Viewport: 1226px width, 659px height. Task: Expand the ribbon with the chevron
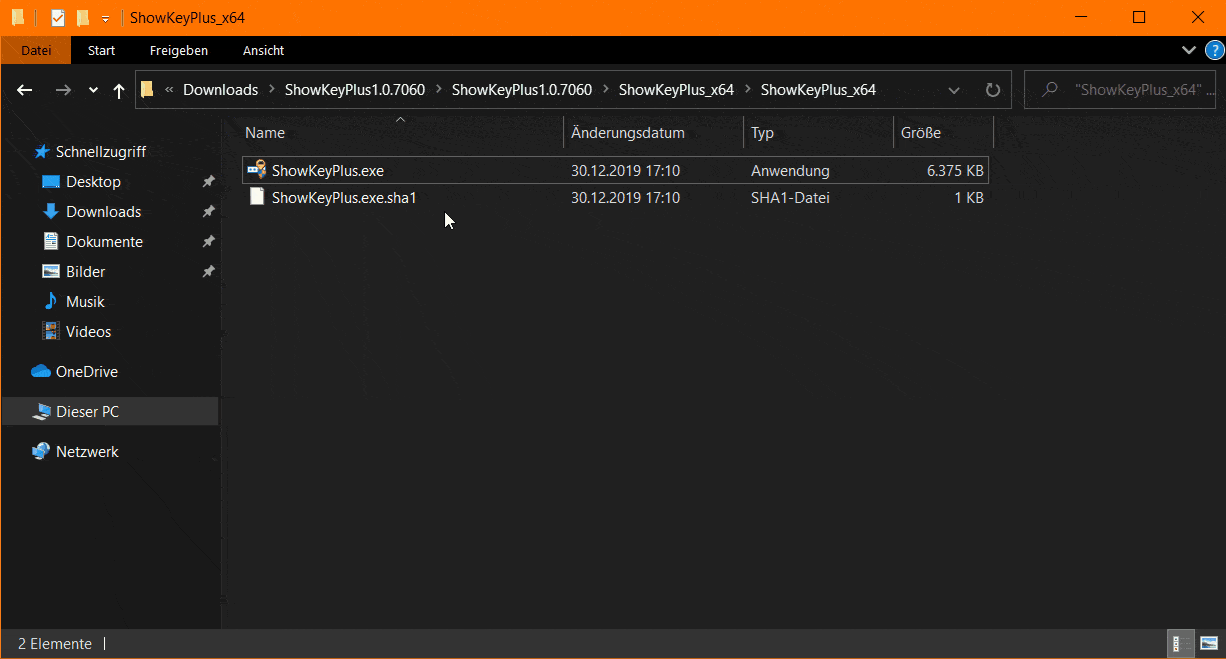[x=1188, y=50]
